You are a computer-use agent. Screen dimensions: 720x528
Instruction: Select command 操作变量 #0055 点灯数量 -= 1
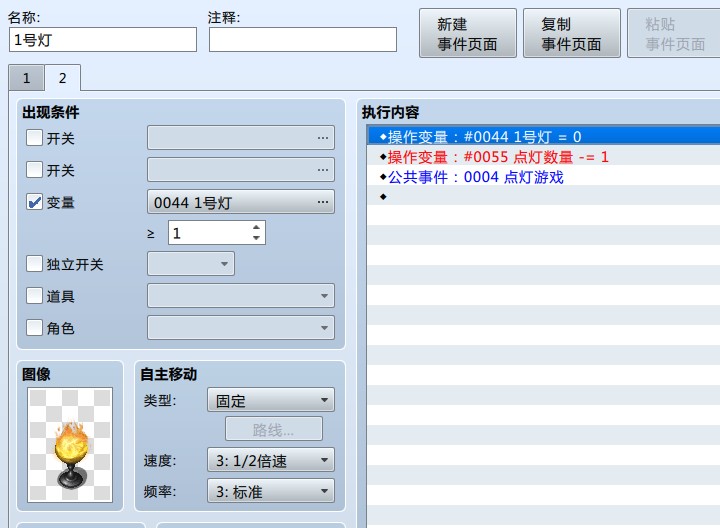[x=544, y=157]
